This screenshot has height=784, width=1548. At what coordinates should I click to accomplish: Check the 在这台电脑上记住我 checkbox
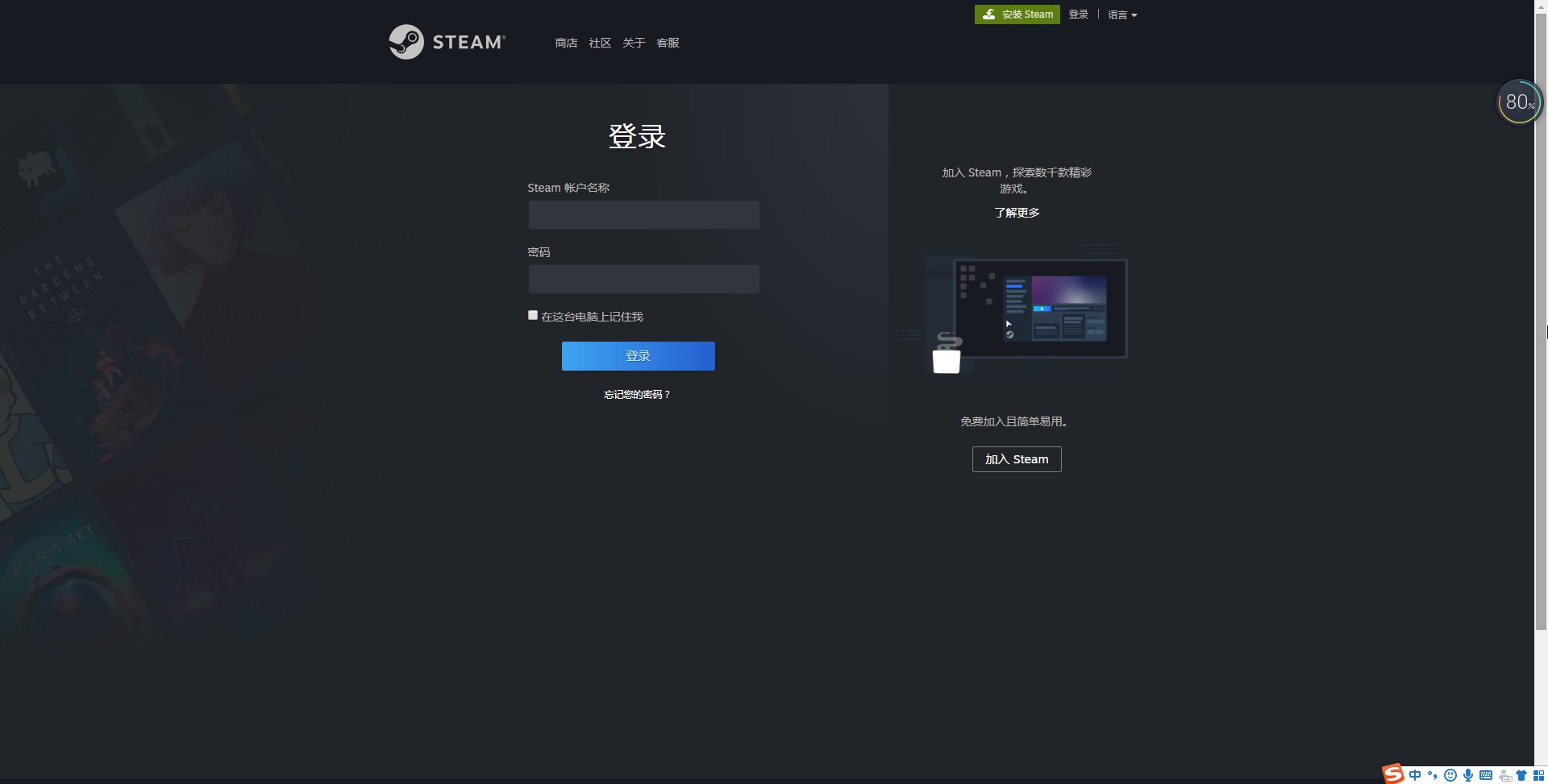pos(533,315)
